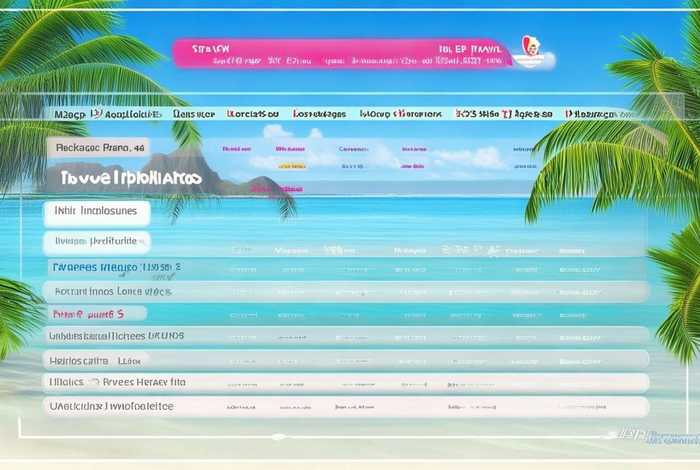This screenshot has width=700, height=470.
Task: Click the circular icon in the Ulloics row
Action: pyautogui.click(x=93, y=382)
